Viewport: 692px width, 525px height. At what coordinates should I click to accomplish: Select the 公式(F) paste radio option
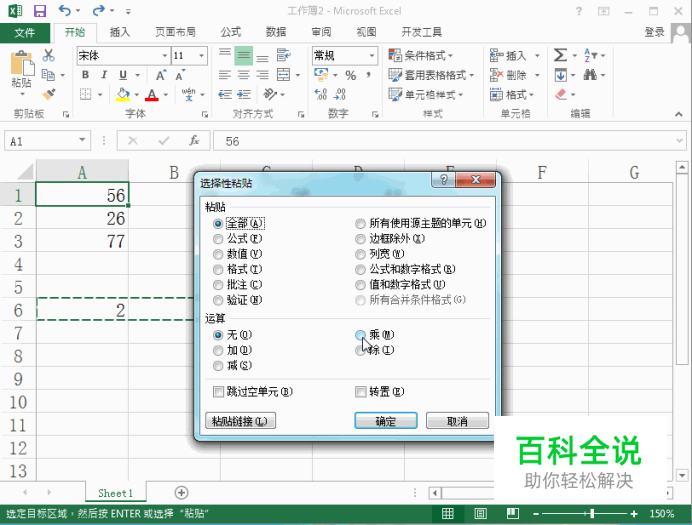[x=218, y=239]
